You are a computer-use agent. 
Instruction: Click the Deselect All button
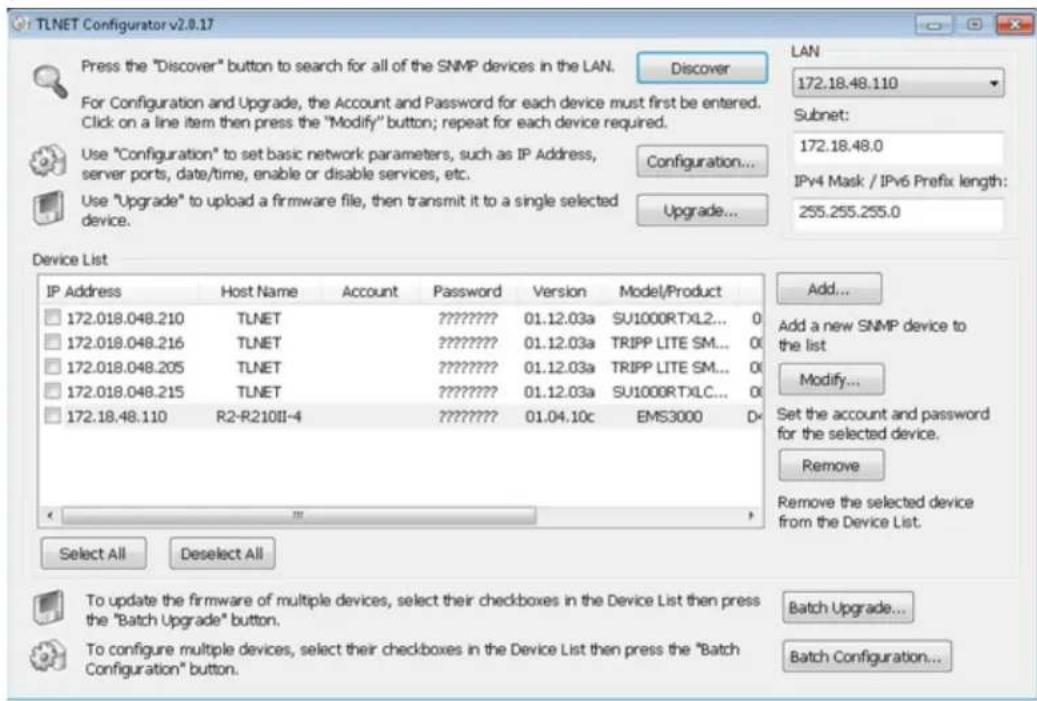click(x=222, y=554)
